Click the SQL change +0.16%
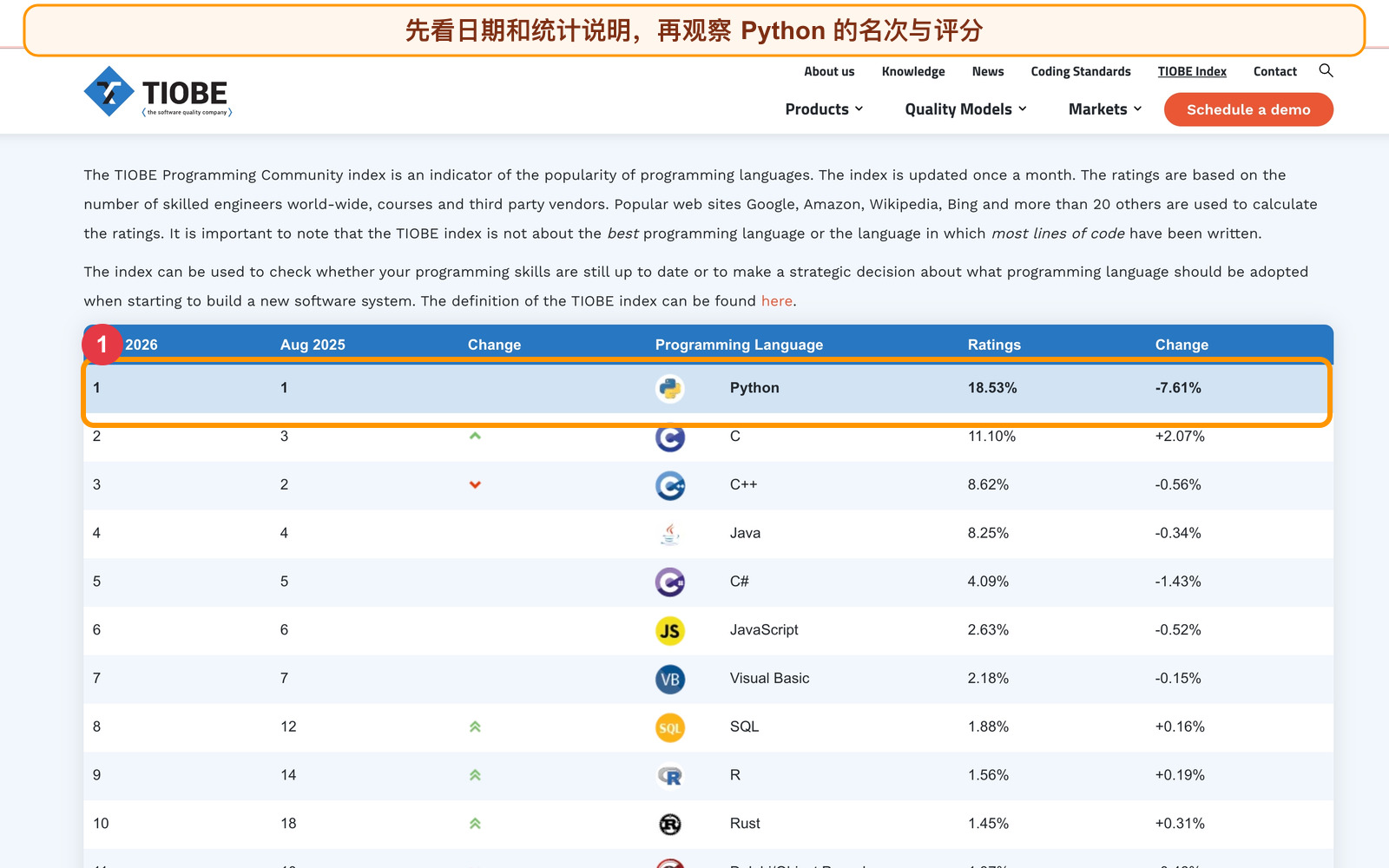Viewport: 1389px width, 868px height. [x=1180, y=727]
